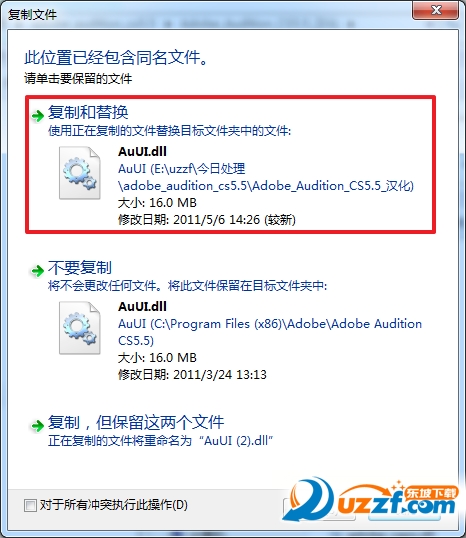Close the 复制文件 dialog with the X button
This screenshot has width=466, height=538.
tap(435, 10)
